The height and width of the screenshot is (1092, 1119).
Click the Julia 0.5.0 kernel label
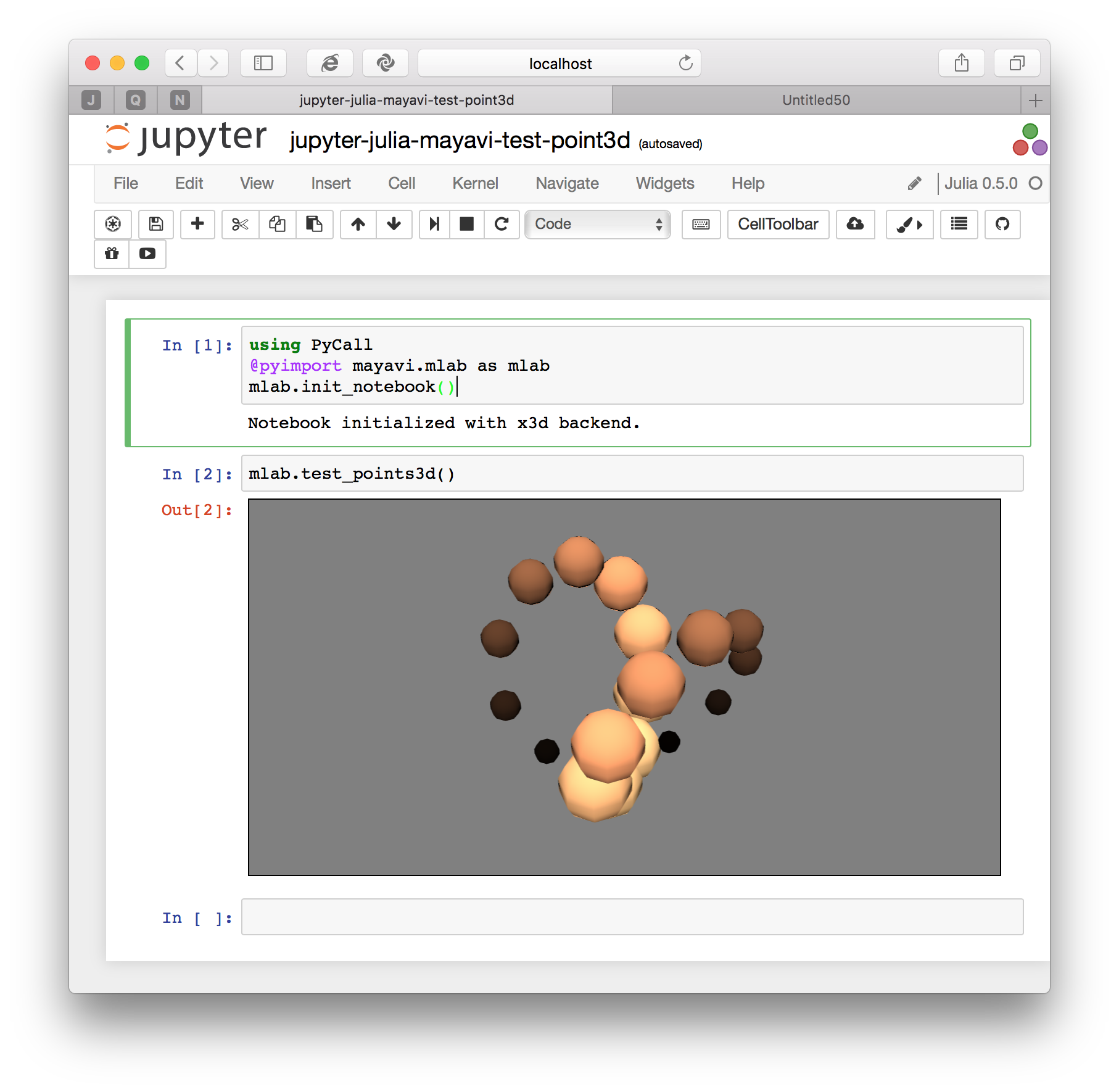click(981, 183)
